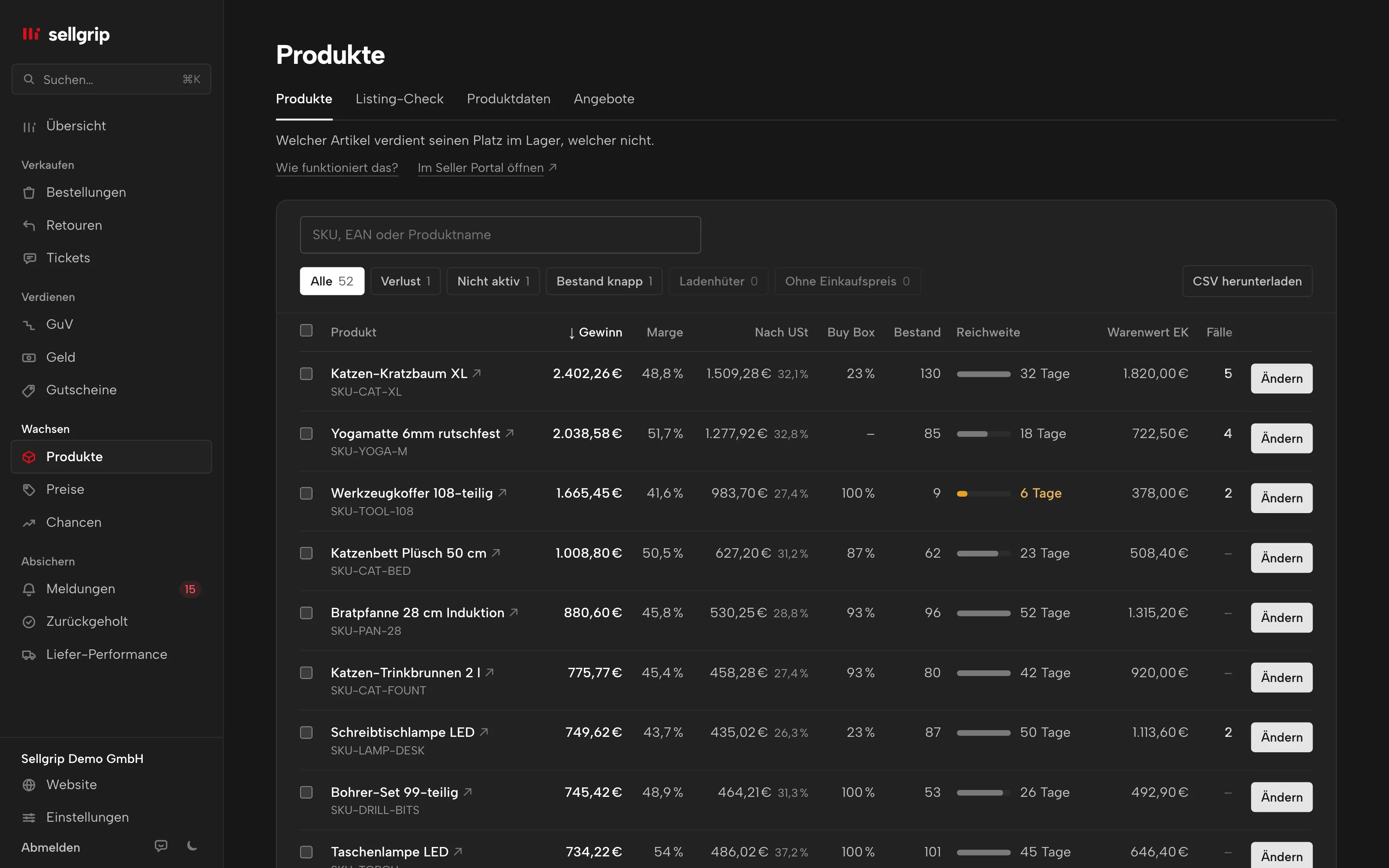1389x868 pixels.
Task: Click Reichweite bar for Yogamatte 18 Tage
Action: (x=983, y=434)
